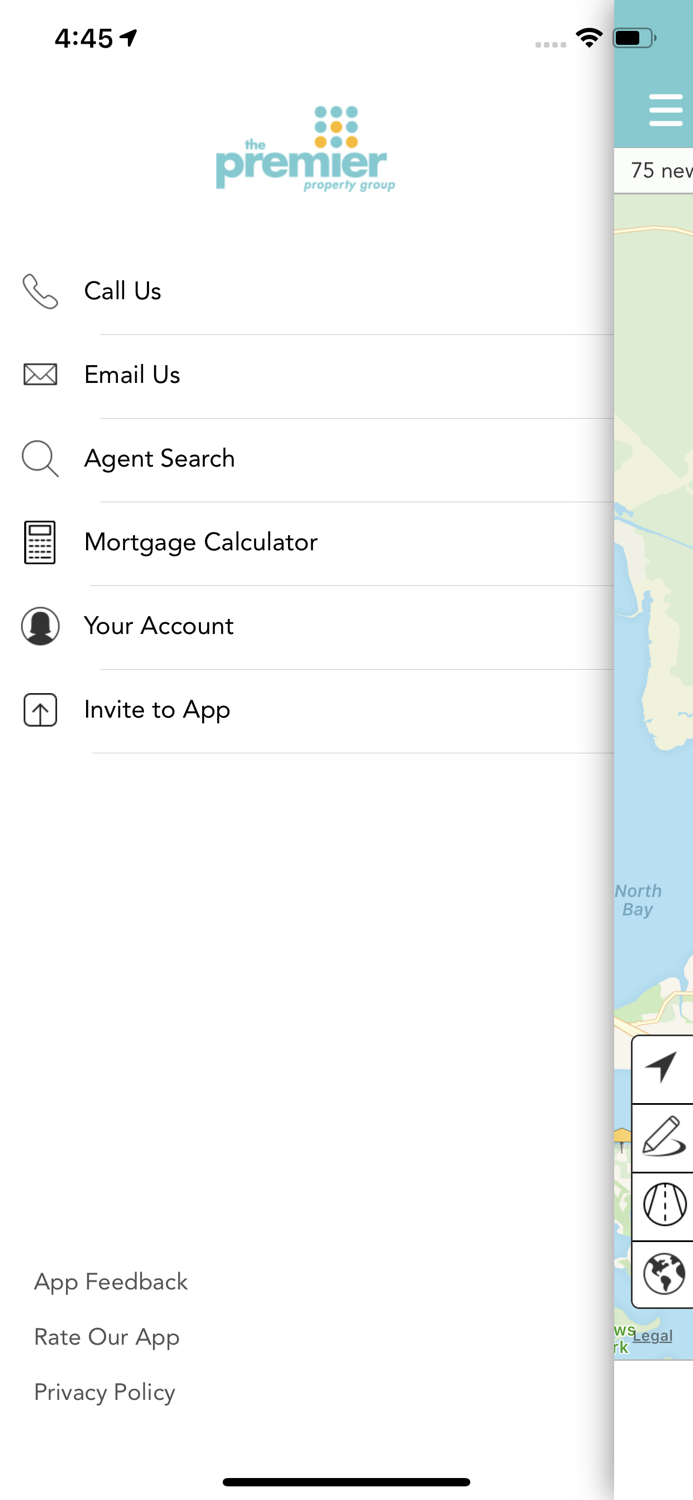Tap the phone icon next to Call Us
Screen dimensions: 693x1500
coord(40,291)
